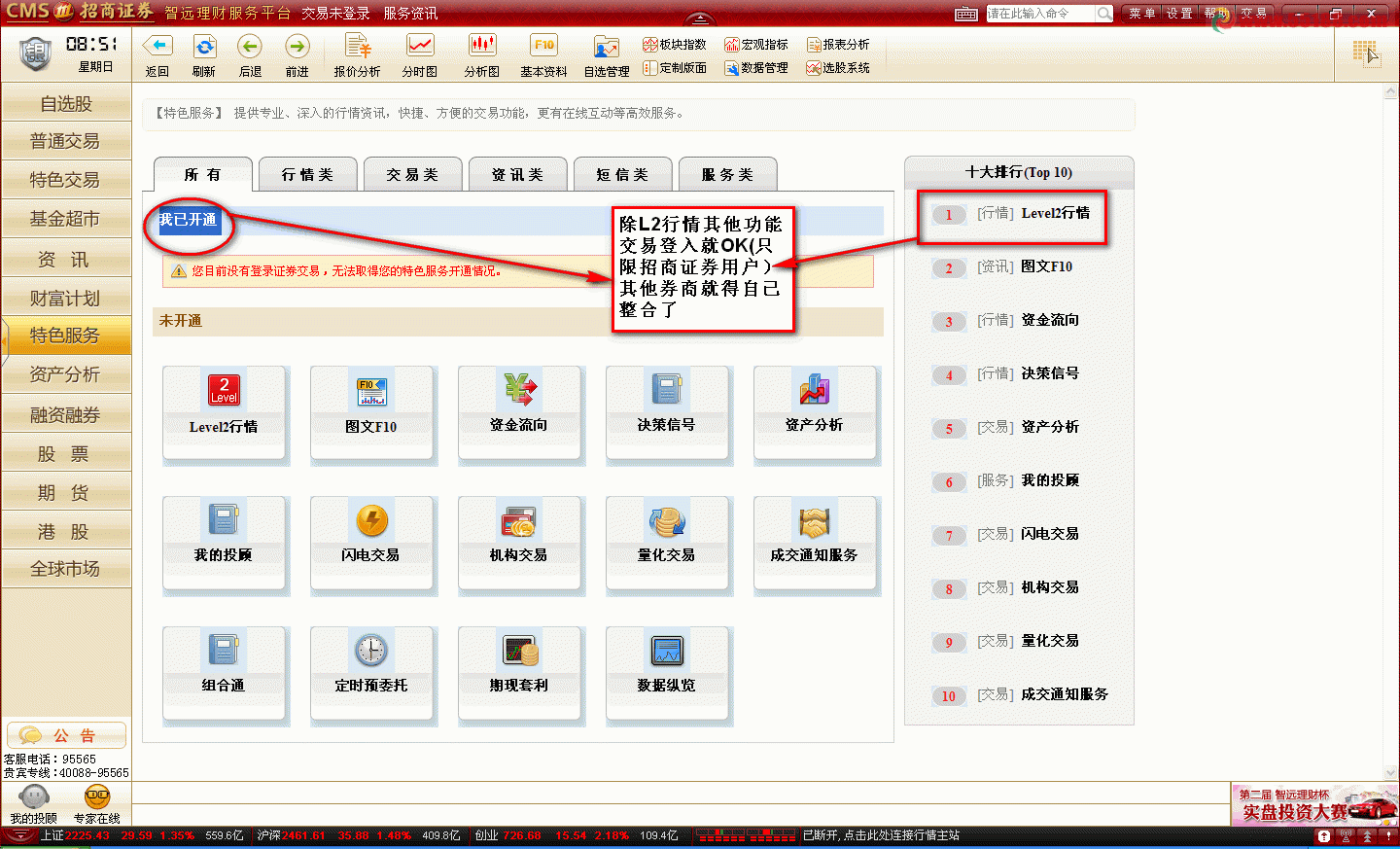Click ranking item 成交通知服务
The image size is (1400, 849).
1065,694
